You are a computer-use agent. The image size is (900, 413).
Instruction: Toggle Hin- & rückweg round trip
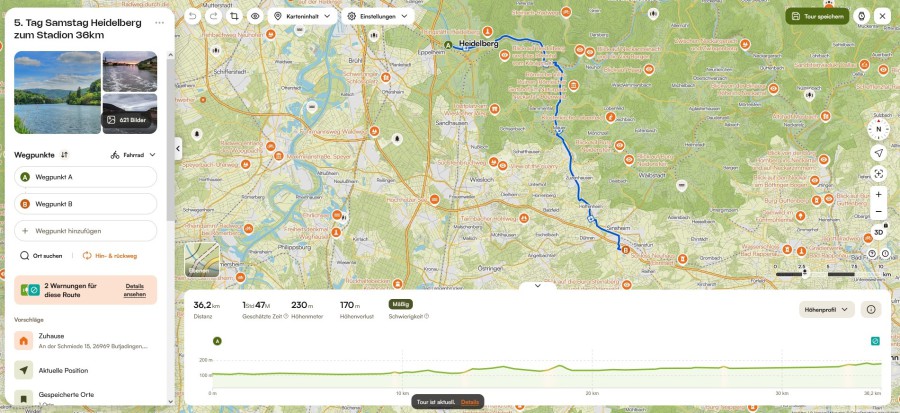click(x=110, y=256)
